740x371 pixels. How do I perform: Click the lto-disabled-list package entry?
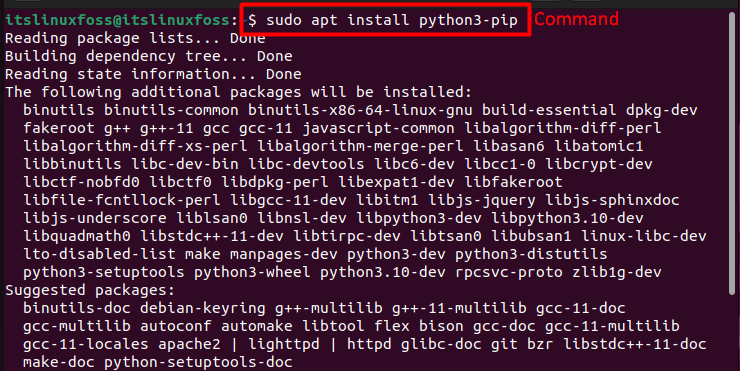[x=99, y=254]
